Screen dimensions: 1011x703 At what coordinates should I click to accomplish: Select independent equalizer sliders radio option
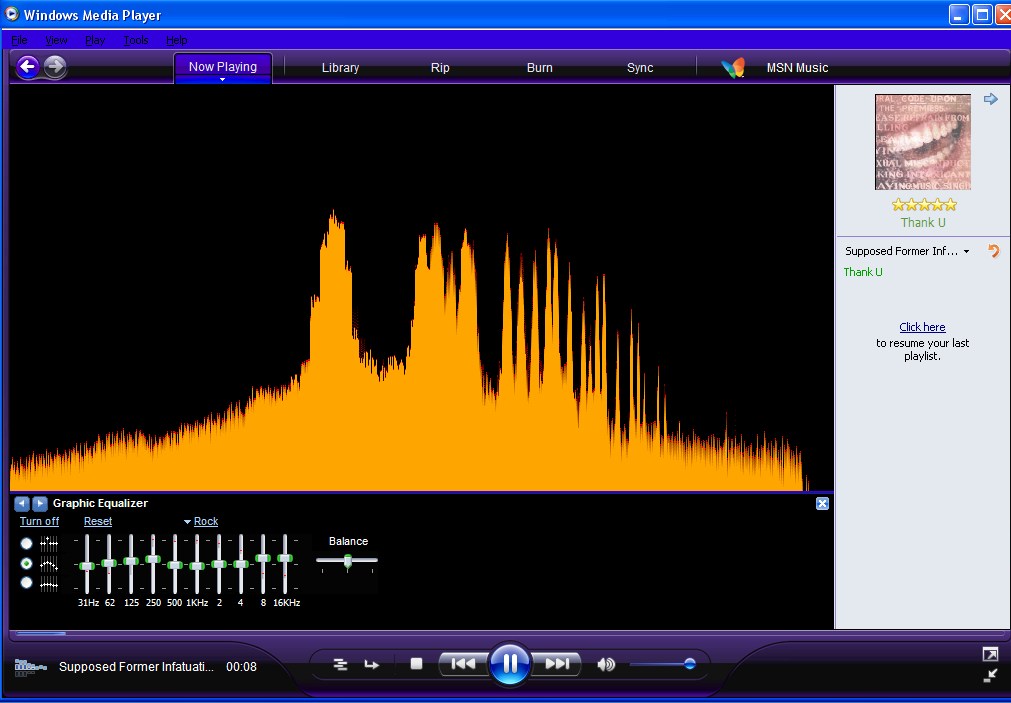pyautogui.click(x=27, y=543)
